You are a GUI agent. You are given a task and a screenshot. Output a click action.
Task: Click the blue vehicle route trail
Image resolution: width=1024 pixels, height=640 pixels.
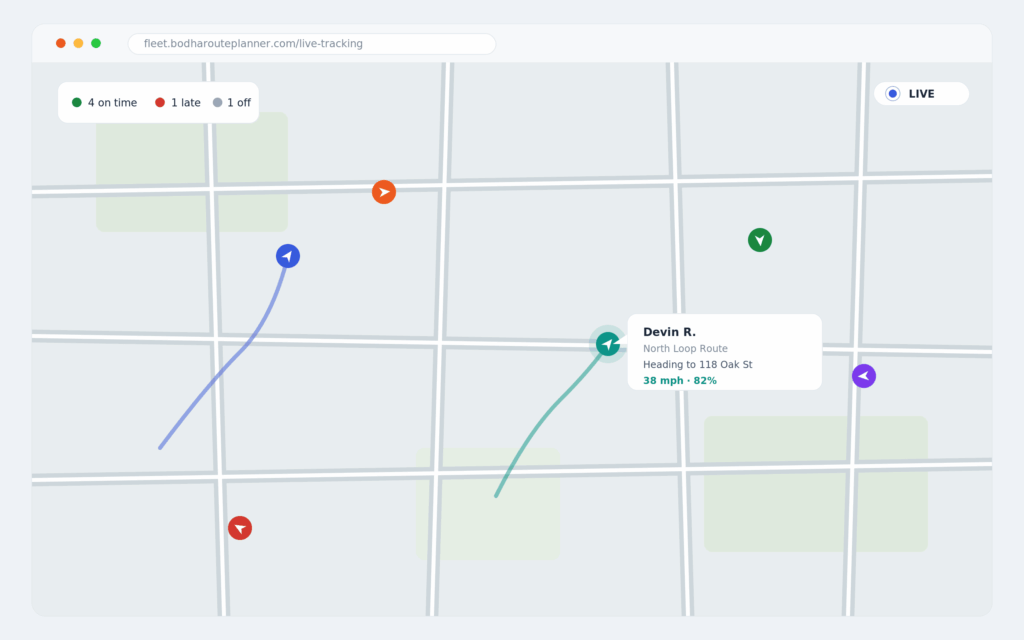[x=222, y=371]
